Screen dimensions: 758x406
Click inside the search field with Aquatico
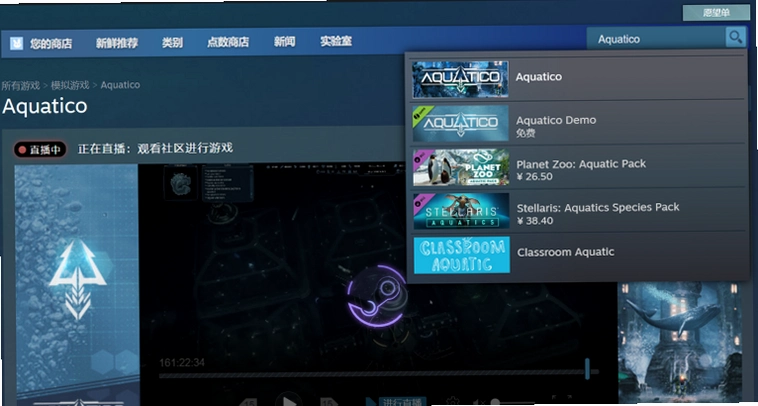click(x=656, y=39)
